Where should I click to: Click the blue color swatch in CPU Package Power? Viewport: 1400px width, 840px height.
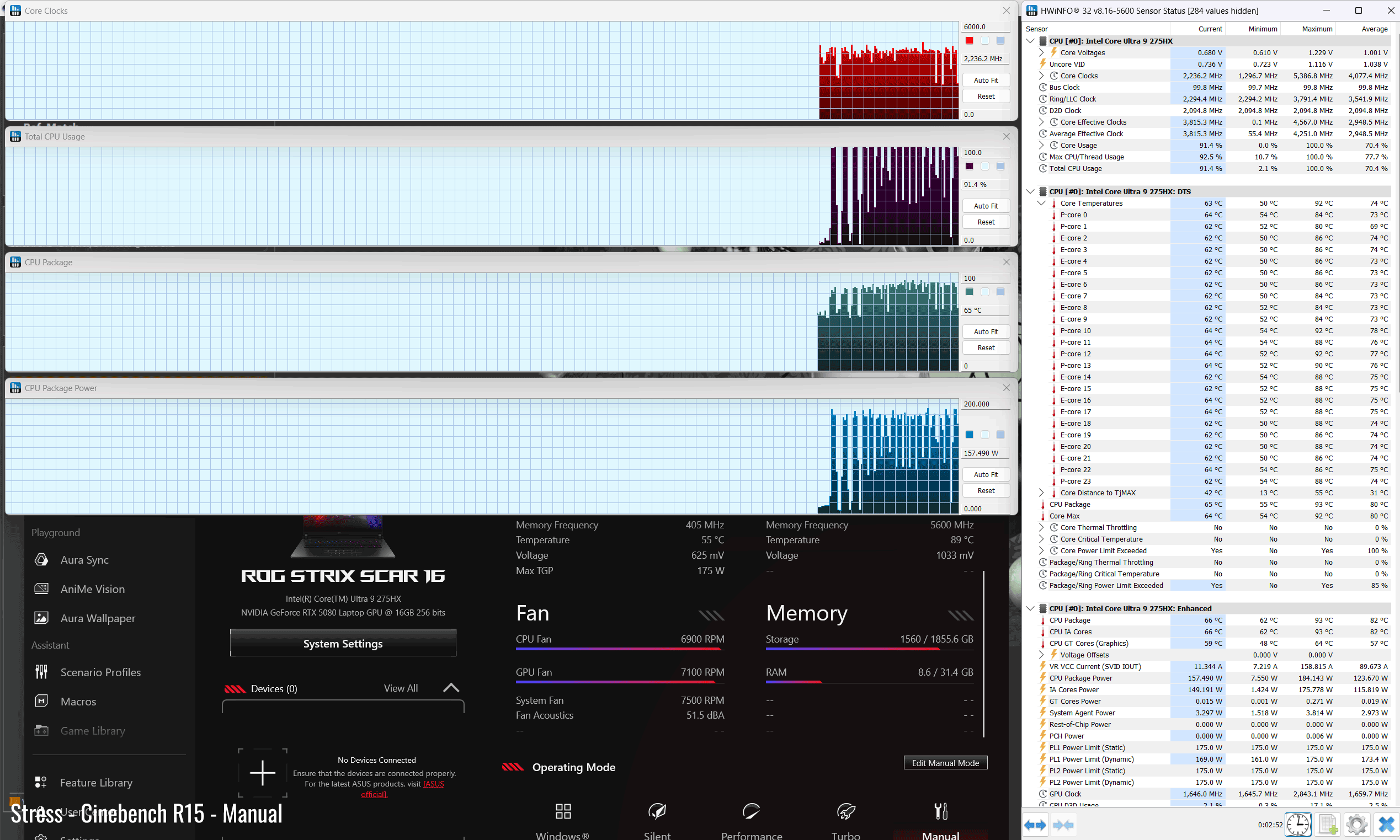[970, 434]
